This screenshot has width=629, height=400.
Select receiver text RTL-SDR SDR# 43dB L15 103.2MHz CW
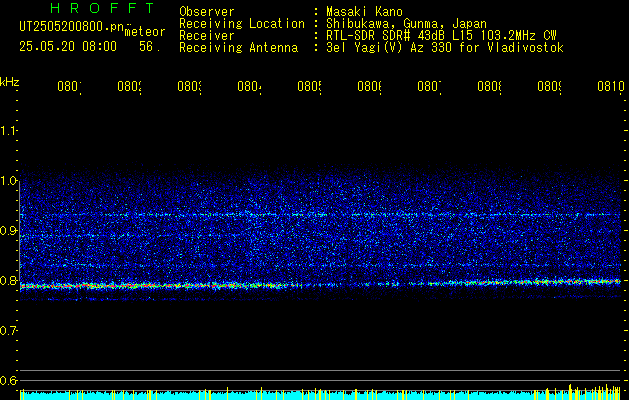pos(441,36)
